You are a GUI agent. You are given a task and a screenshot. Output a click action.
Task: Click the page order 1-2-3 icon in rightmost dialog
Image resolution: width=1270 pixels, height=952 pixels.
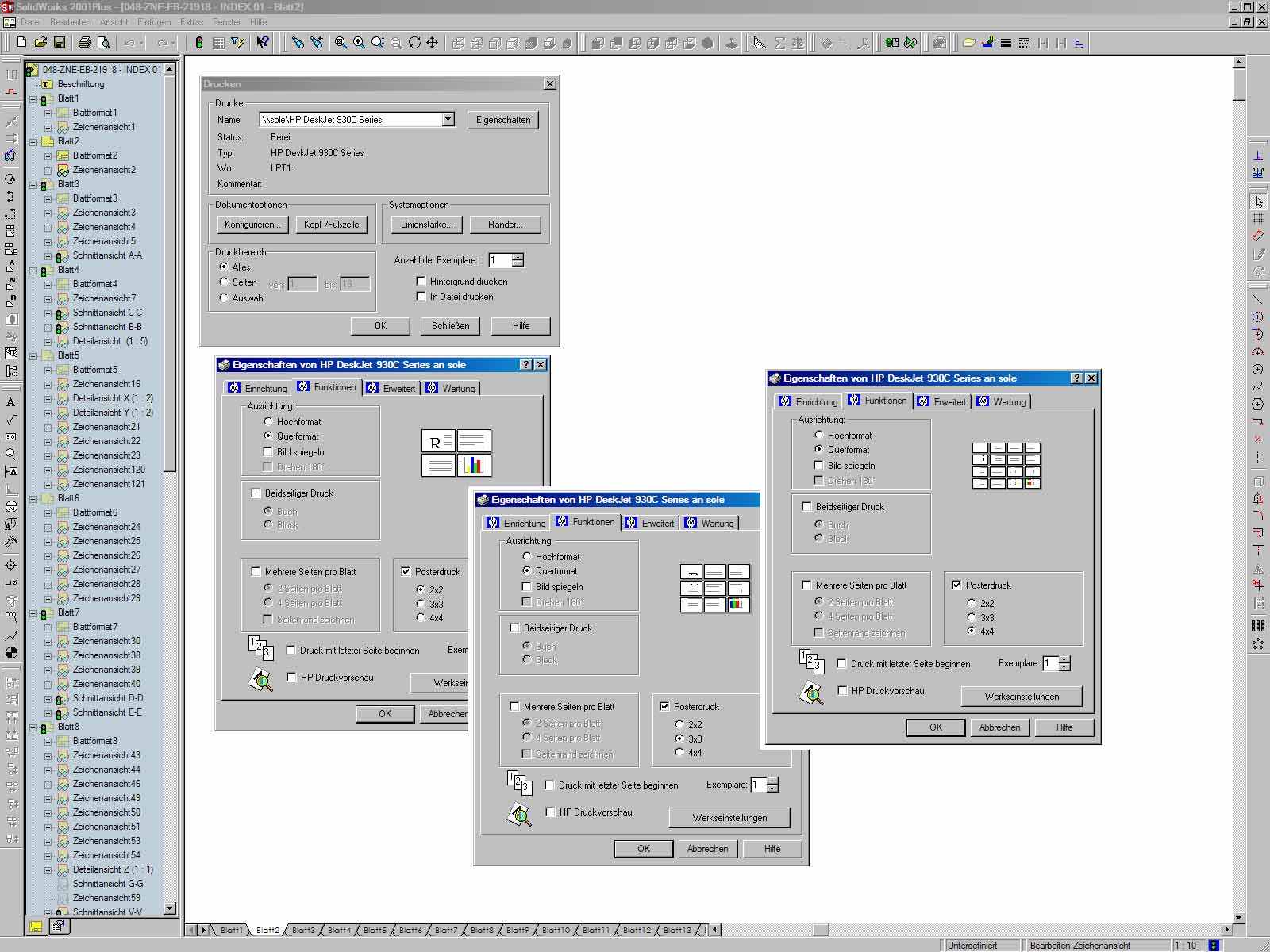tap(811, 662)
